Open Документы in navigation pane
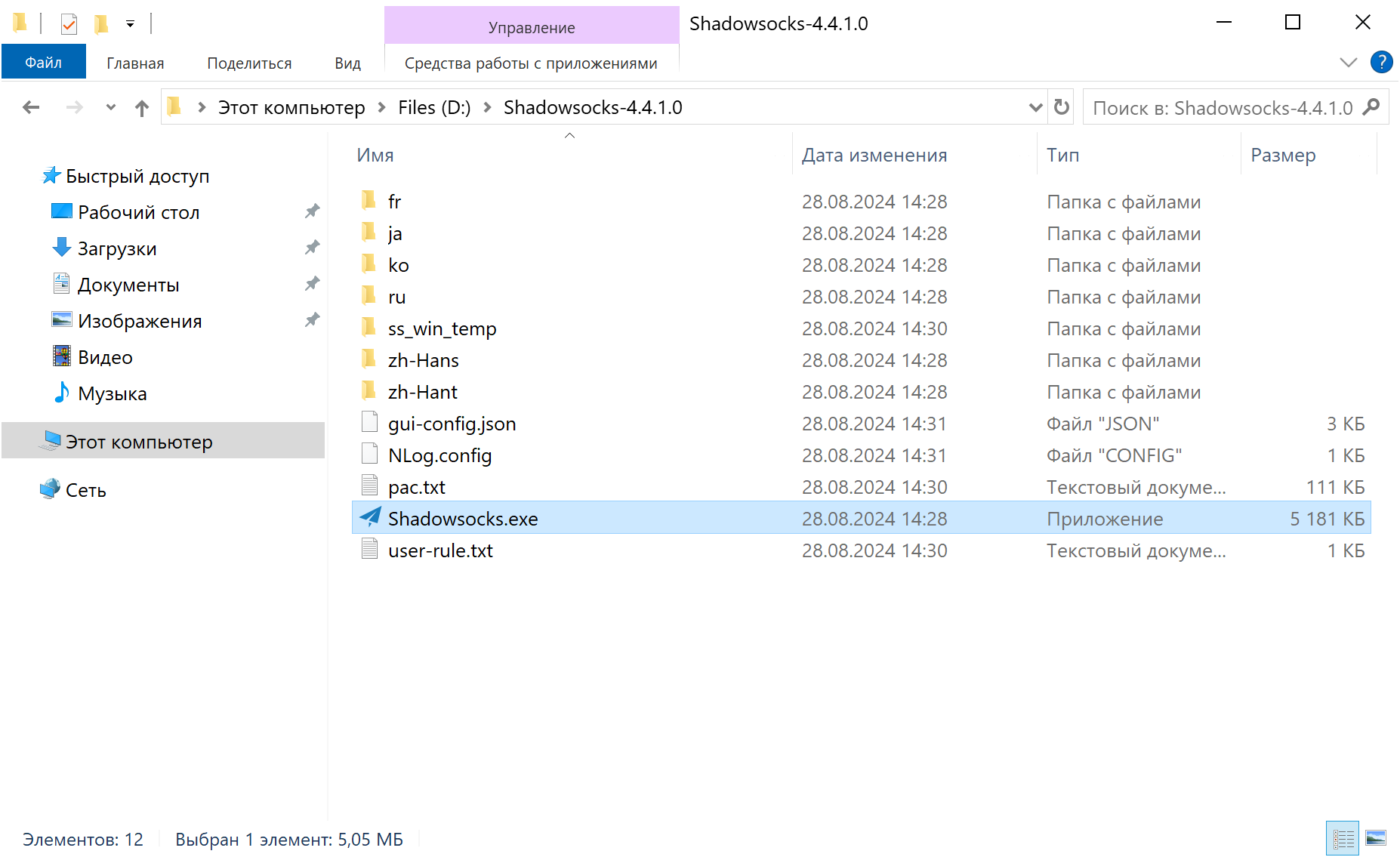 click(x=128, y=284)
